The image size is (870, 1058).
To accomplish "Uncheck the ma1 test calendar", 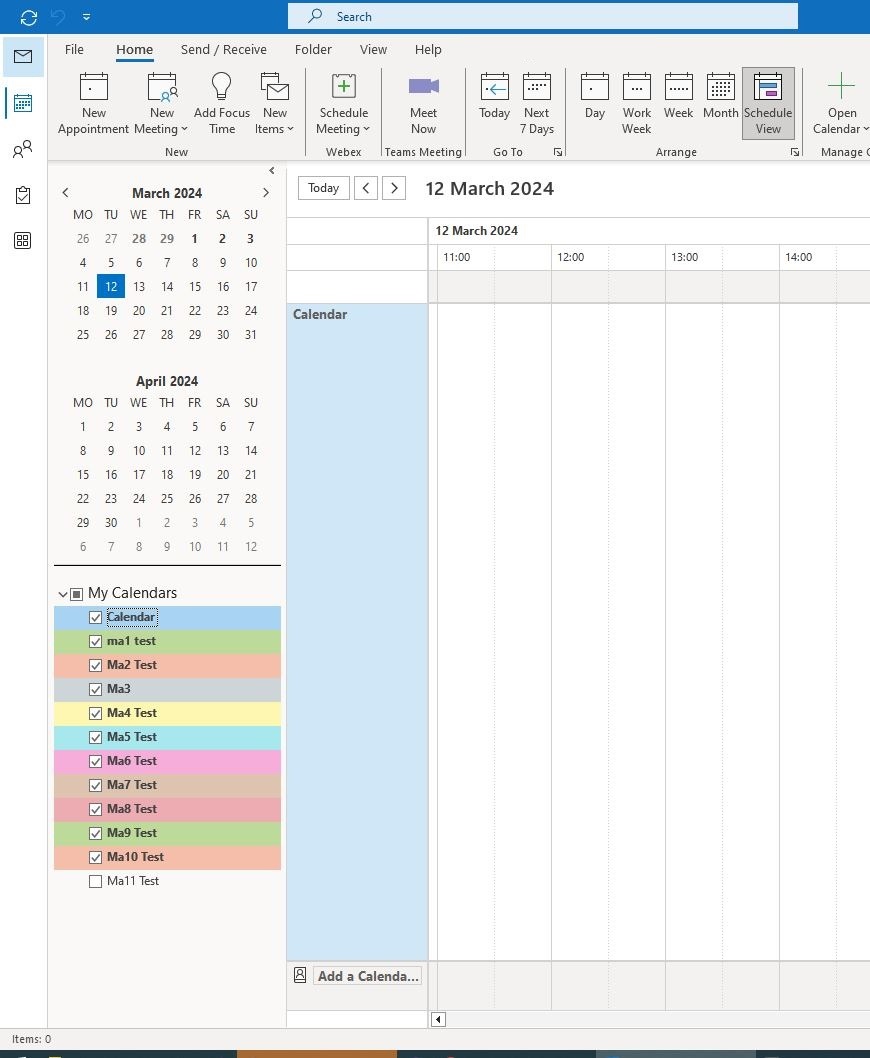I will 95,642.
